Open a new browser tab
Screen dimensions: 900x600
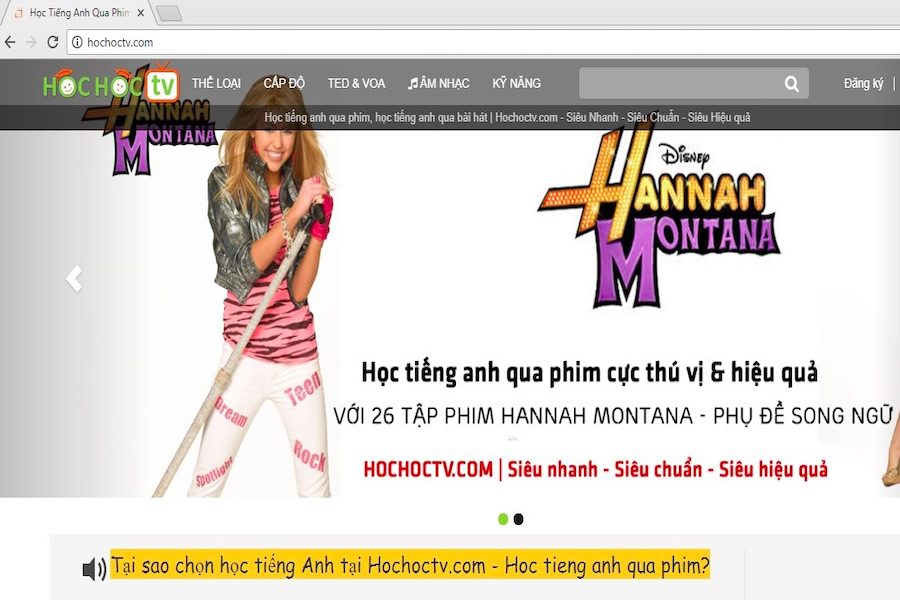(x=169, y=13)
